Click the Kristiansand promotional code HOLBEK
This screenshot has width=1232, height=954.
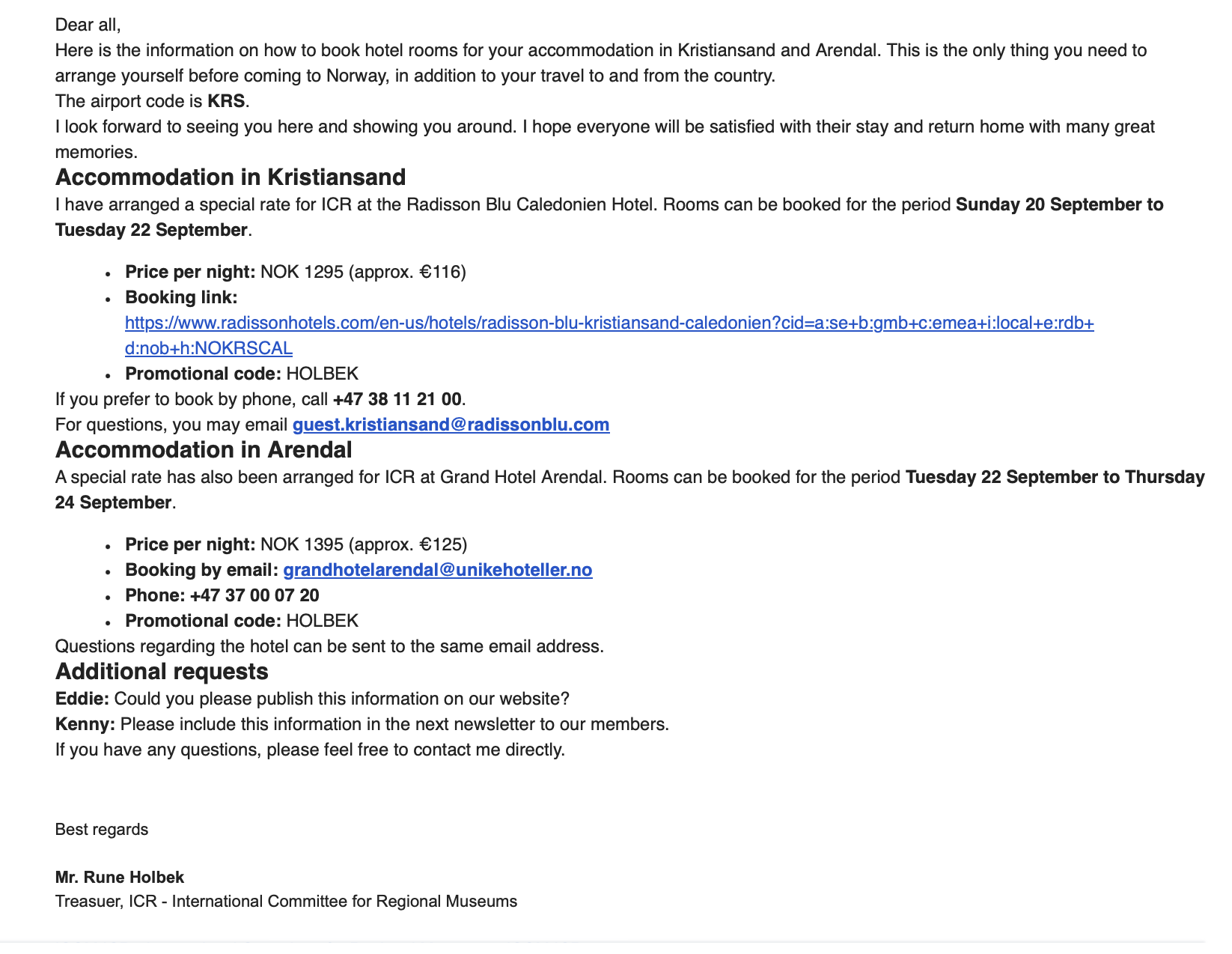click(322, 374)
